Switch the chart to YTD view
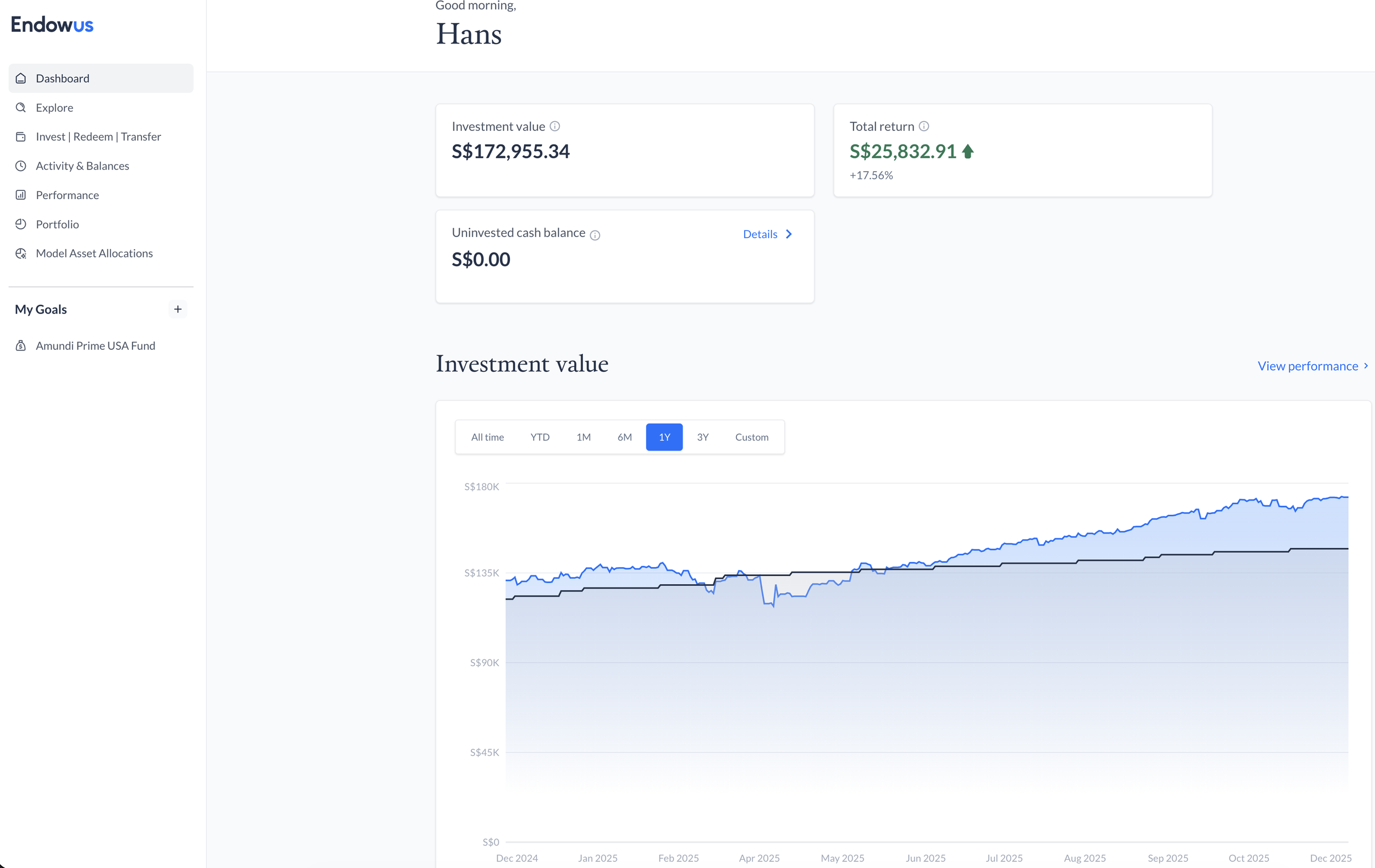Image resolution: width=1375 pixels, height=868 pixels. [x=539, y=437]
